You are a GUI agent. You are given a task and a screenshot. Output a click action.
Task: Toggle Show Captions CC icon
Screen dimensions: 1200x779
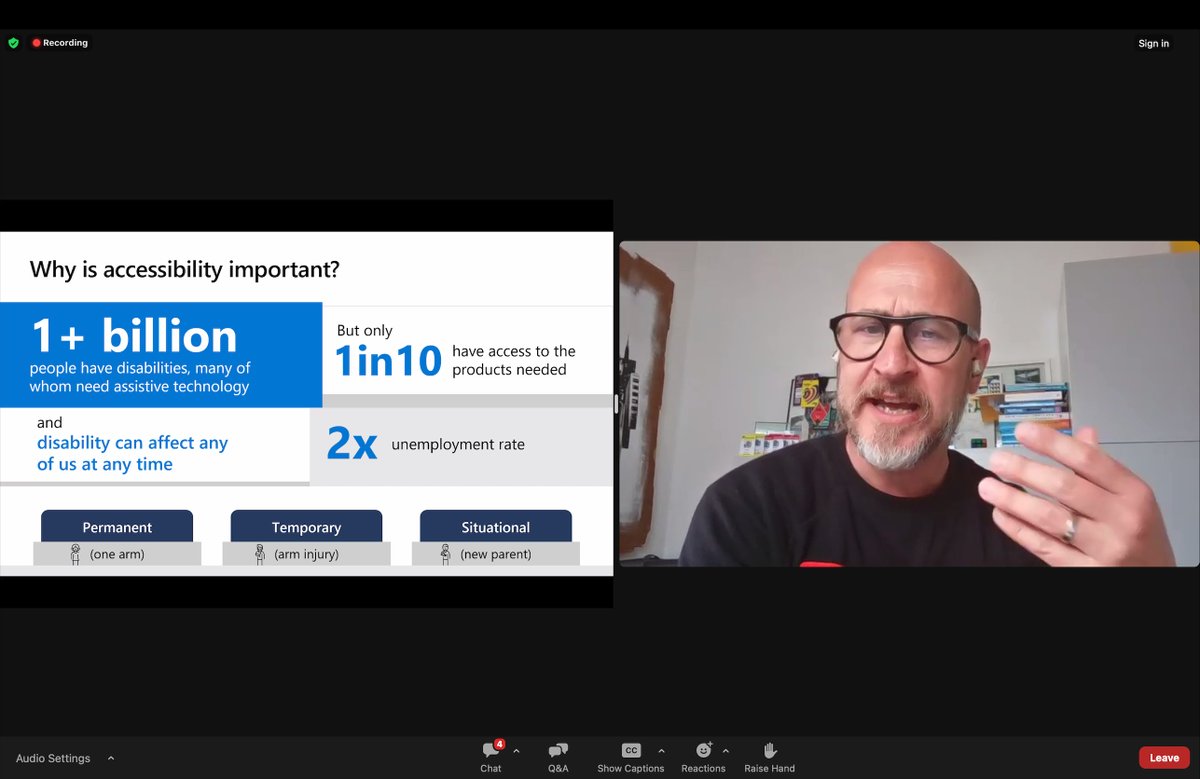[631, 750]
